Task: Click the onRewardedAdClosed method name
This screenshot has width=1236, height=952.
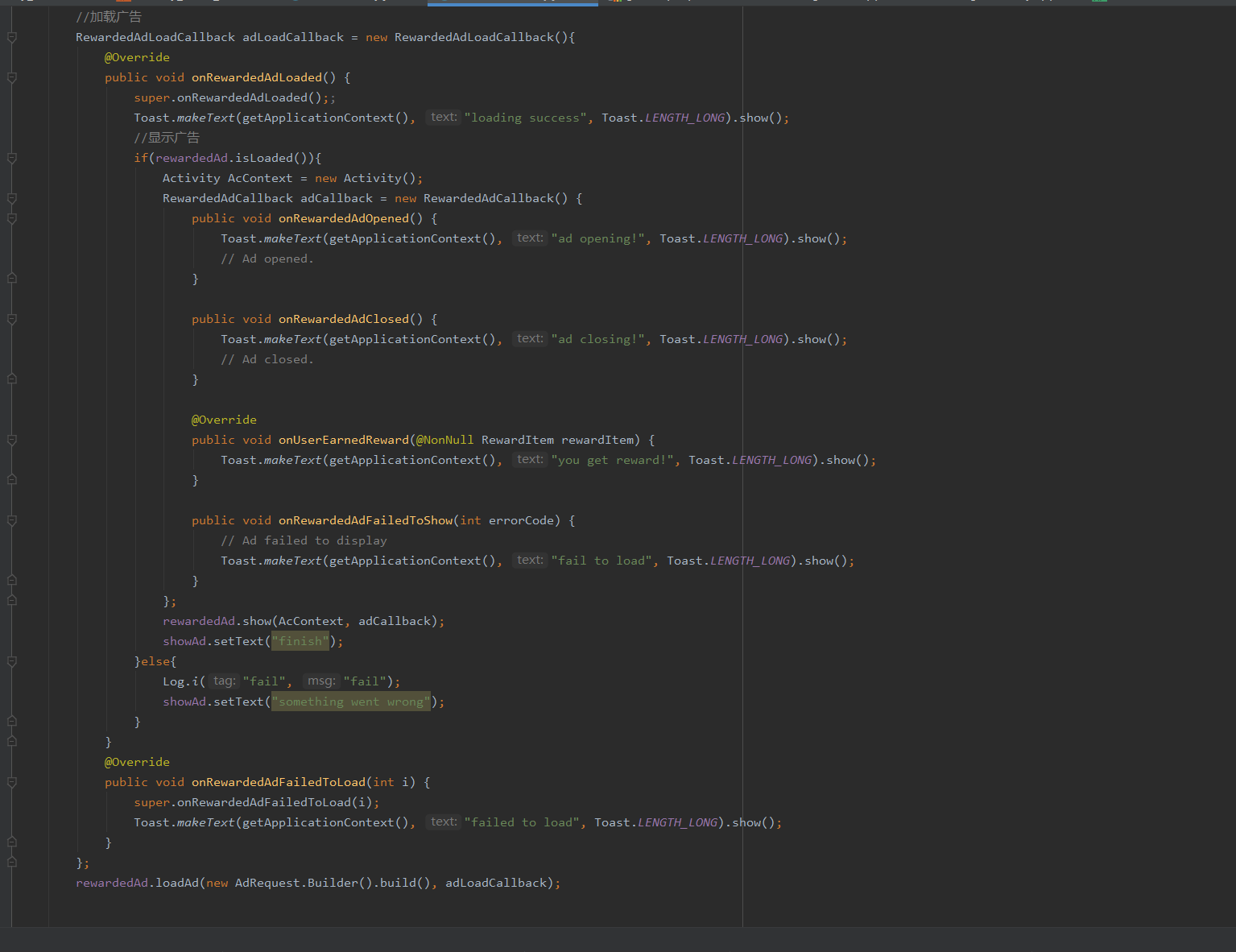Action: (344, 319)
